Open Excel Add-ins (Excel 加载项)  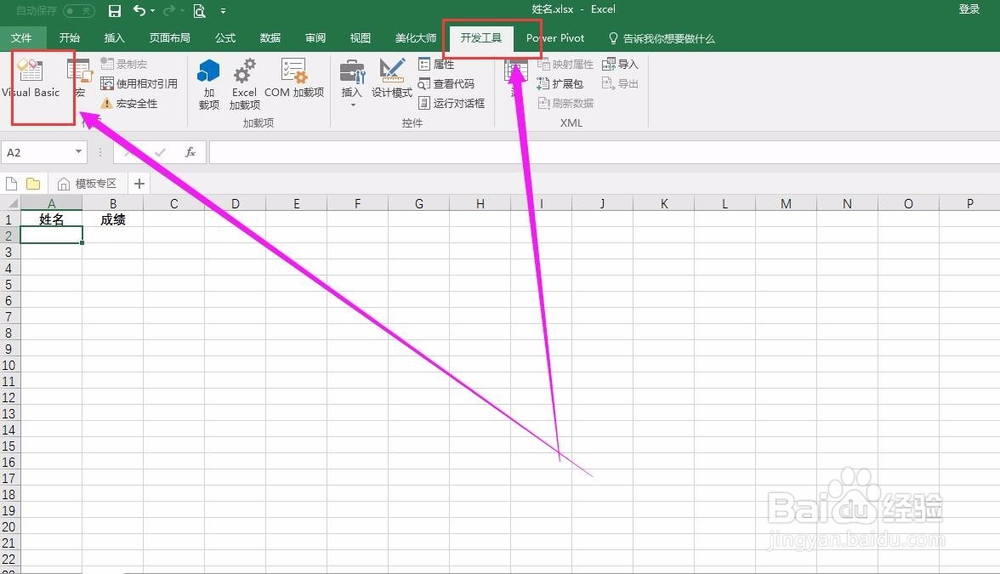click(x=244, y=84)
